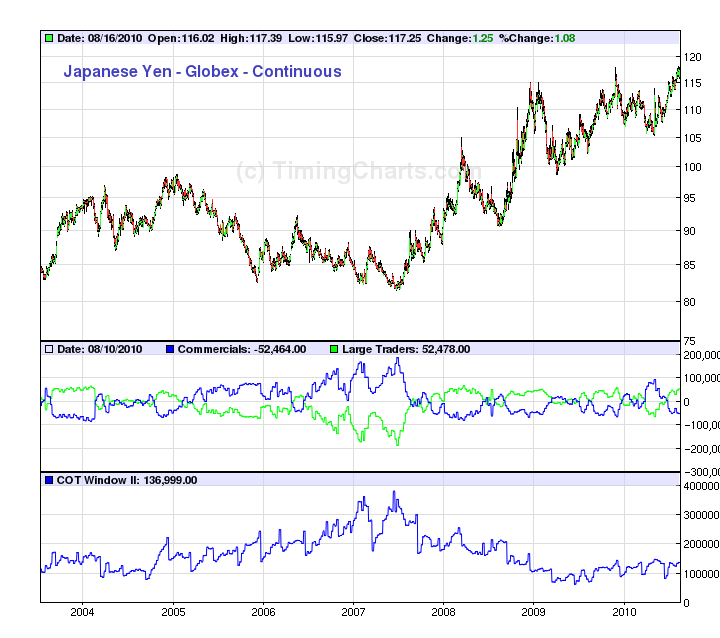Click the blue Commercials legend swatch
Image resolution: width=720 pixels, height=638 pixels.
(x=170, y=349)
